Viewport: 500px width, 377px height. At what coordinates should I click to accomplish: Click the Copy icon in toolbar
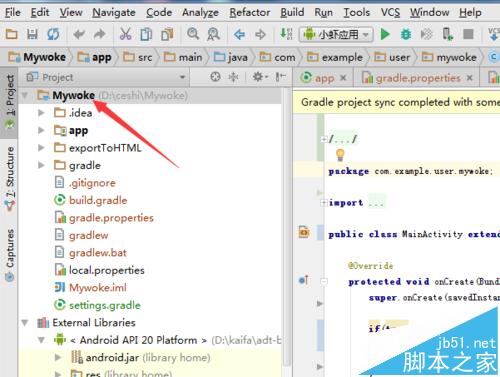146,34
